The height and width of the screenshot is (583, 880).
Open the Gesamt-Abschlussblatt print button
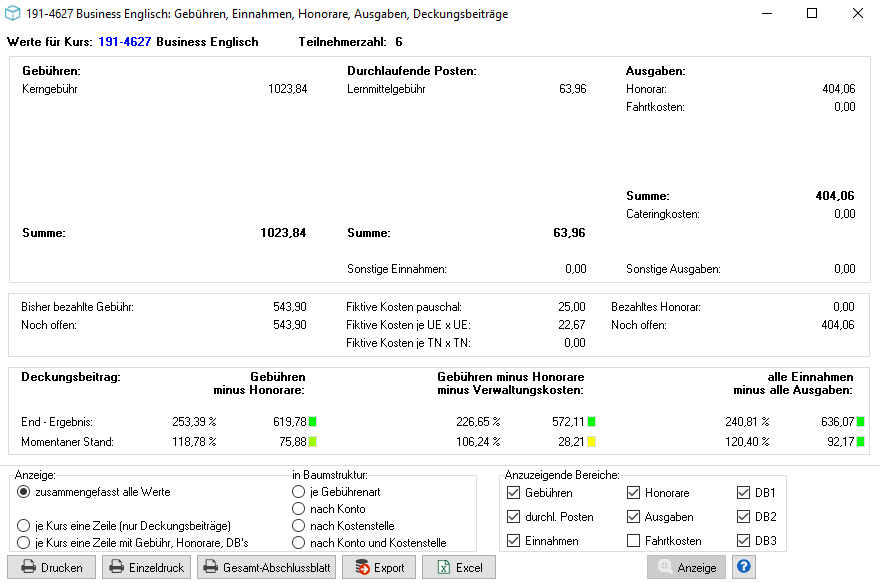tap(267, 567)
